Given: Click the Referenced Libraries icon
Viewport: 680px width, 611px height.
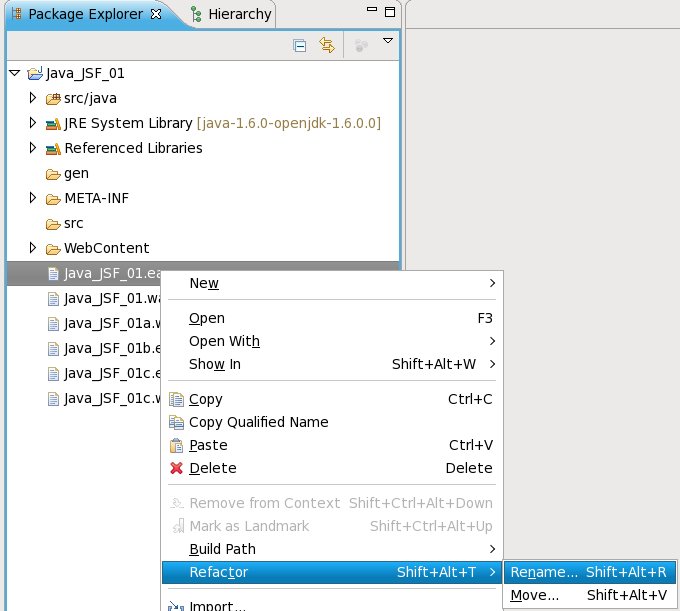Looking at the screenshot, I should 53,148.
